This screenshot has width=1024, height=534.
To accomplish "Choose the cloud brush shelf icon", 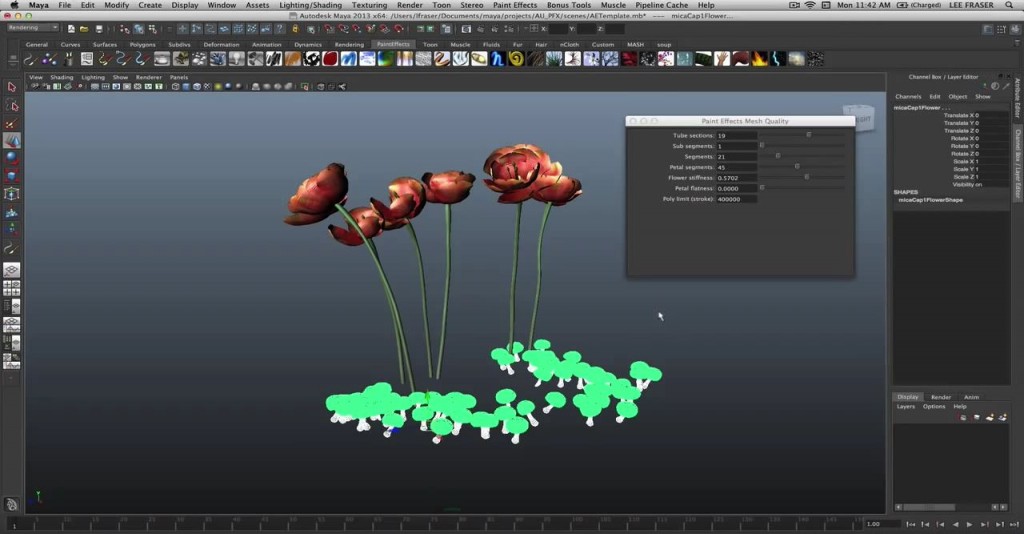I will (797, 59).
